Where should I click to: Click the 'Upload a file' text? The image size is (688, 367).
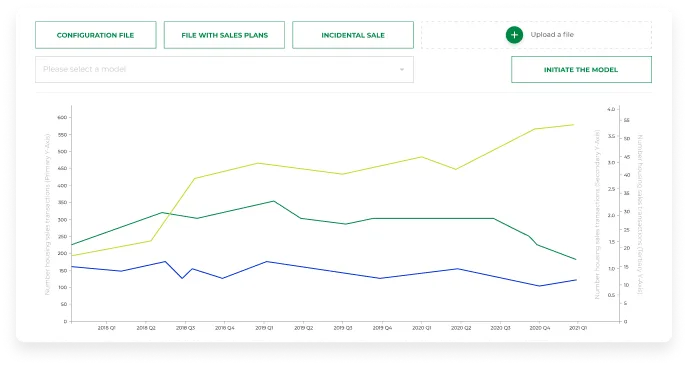pyautogui.click(x=552, y=35)
